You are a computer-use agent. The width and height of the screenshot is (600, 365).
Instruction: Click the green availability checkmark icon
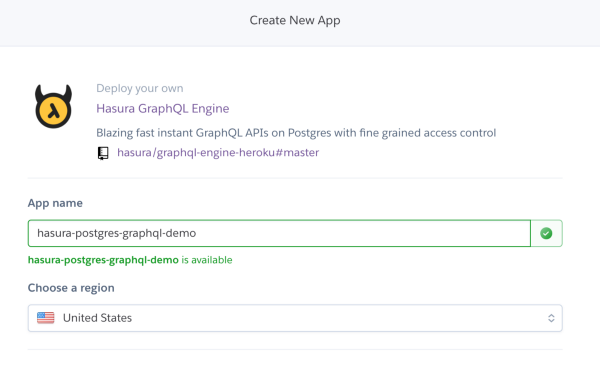pyautogui.click(x=546, y=233)
